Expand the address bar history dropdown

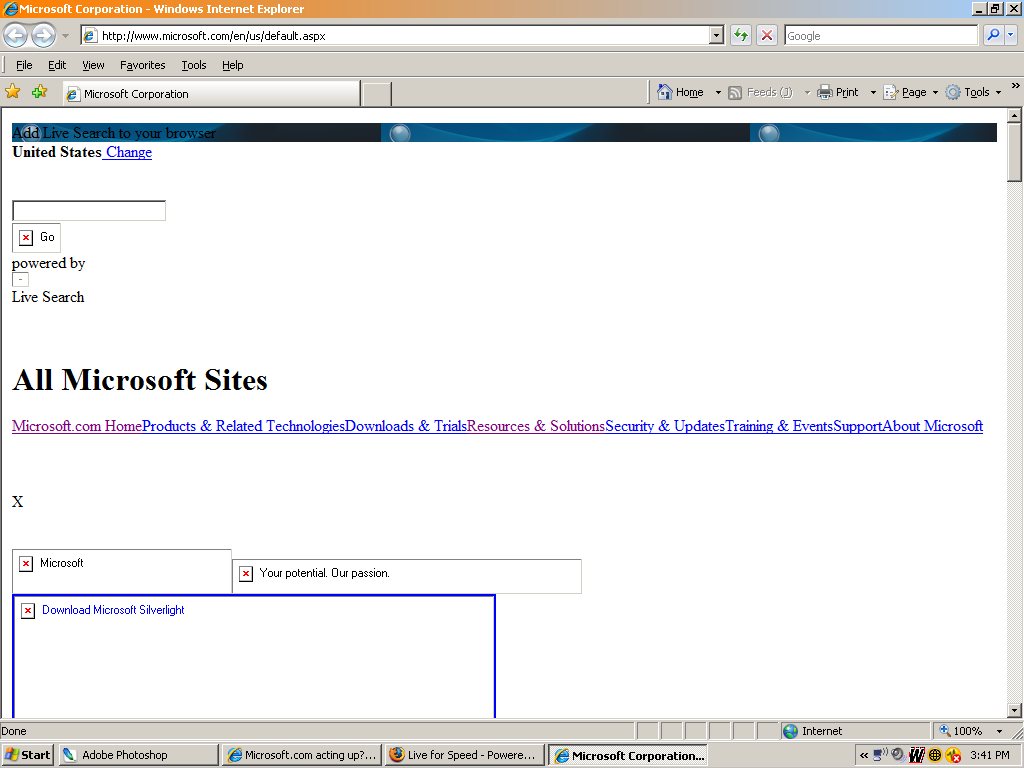click(716, 35)
